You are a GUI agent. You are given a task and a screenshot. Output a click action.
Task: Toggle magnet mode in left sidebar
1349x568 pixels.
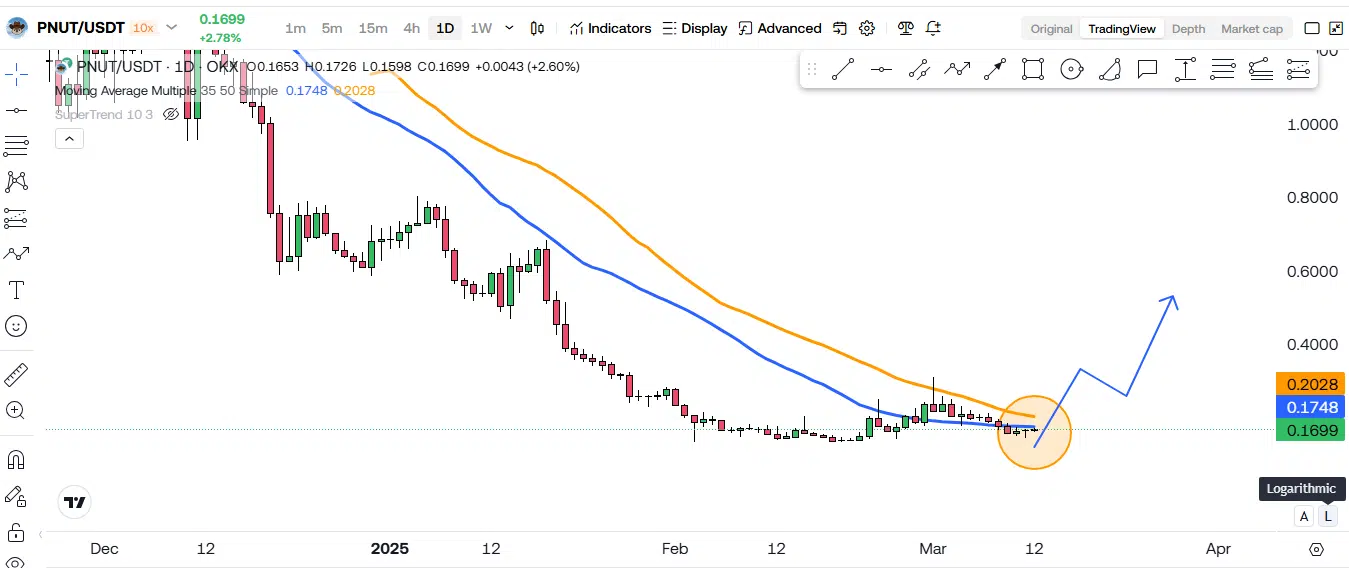pos(16,460)
